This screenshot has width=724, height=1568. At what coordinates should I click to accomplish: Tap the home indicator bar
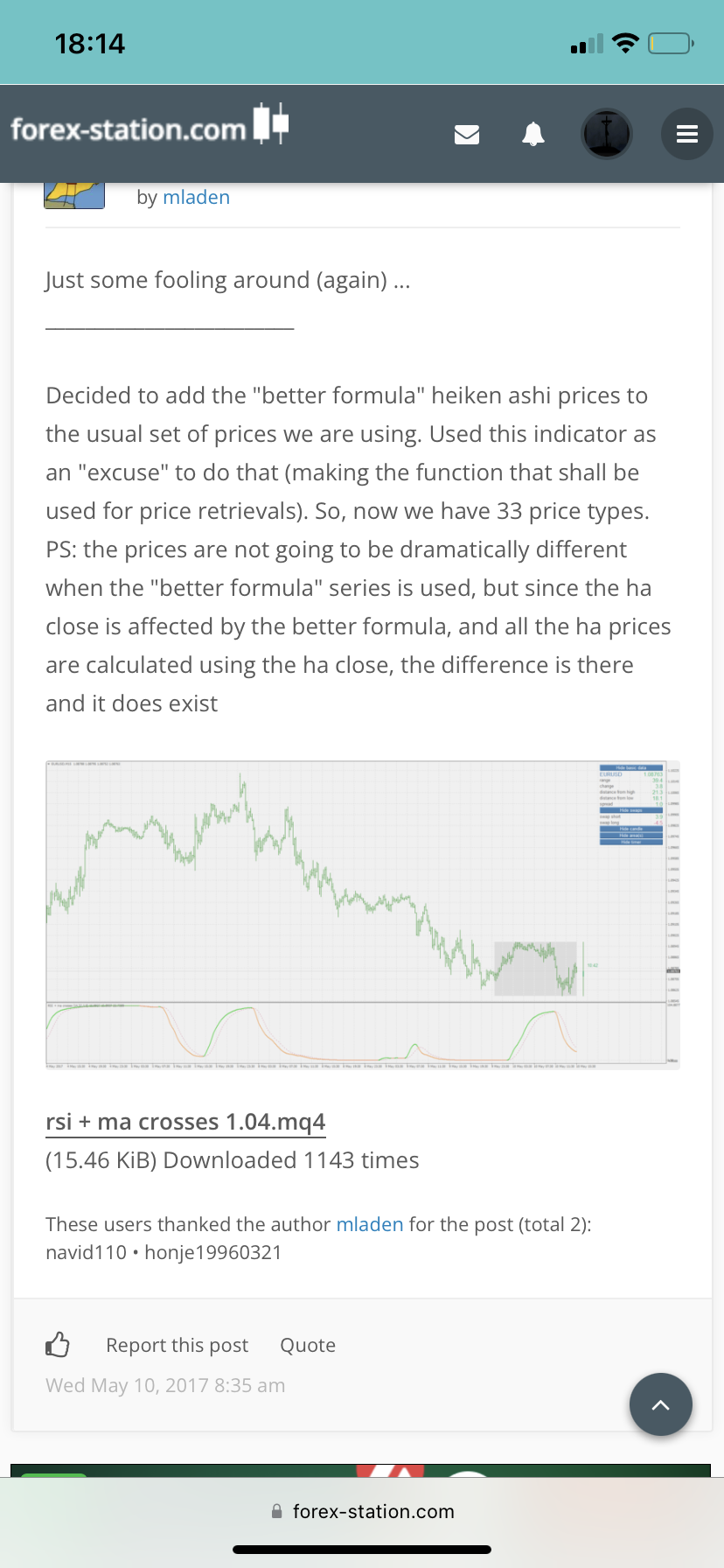[x=362, y=1549]
